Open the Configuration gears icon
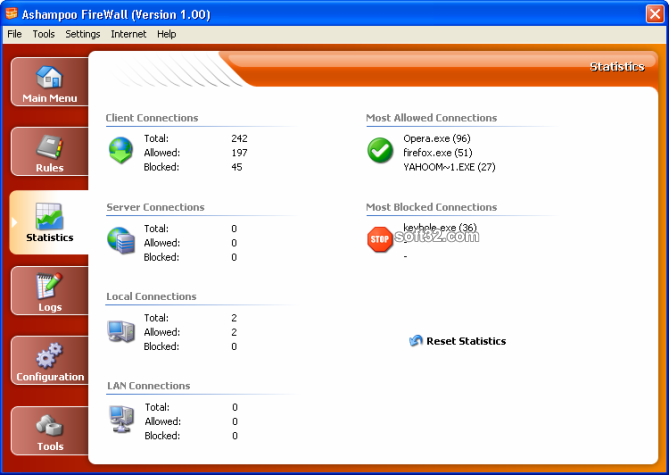 [49, 355]
